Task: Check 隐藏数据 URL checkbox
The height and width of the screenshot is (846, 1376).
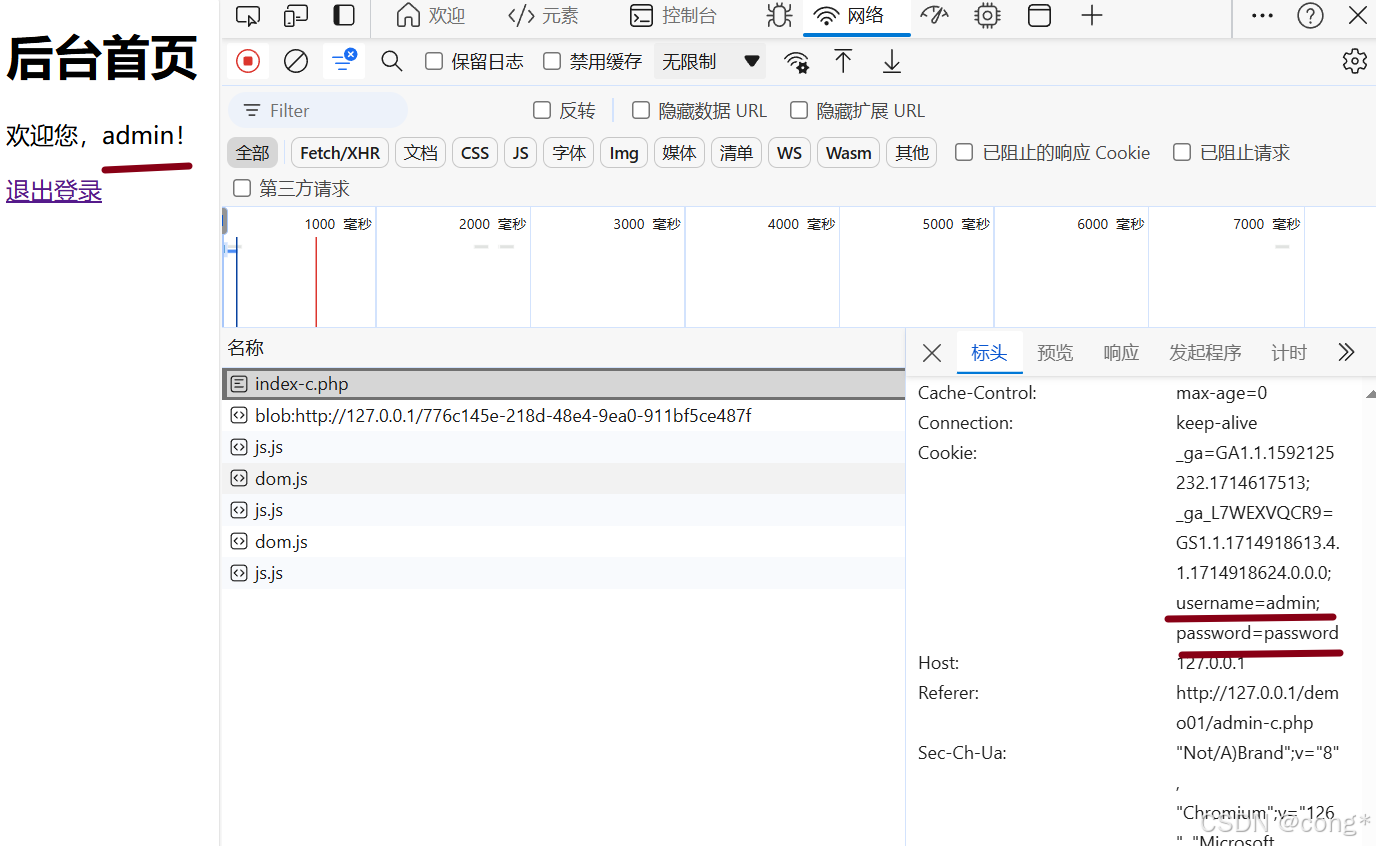Action: (x=641, y=110)
